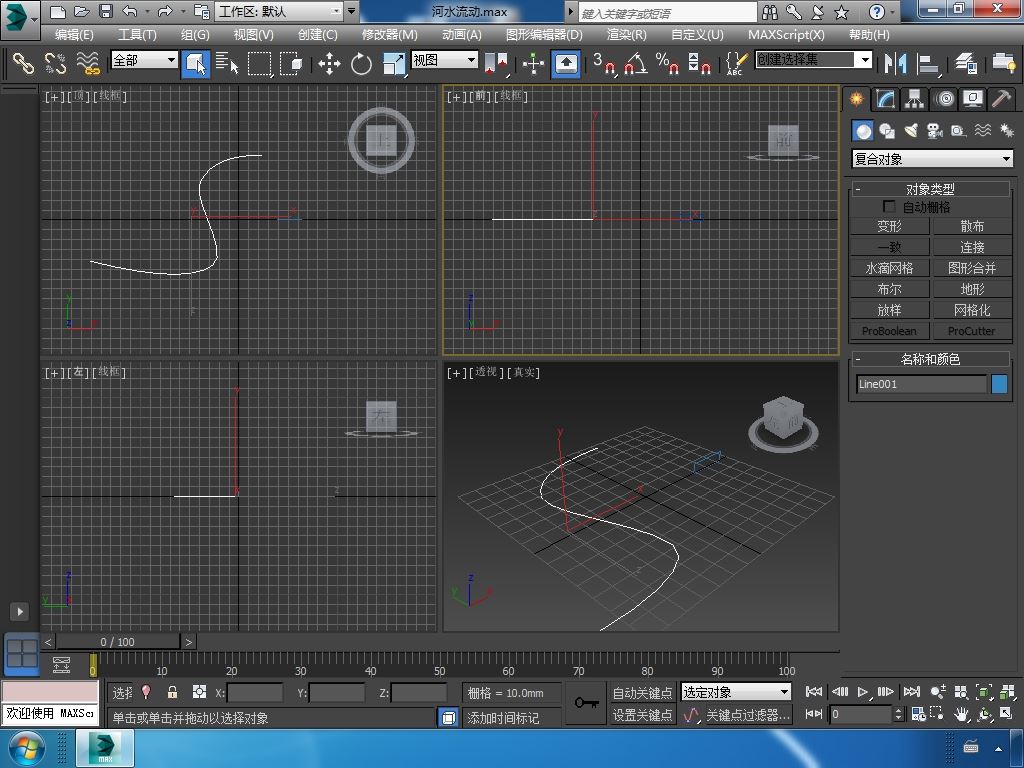Select the Shapes category icon
This screenshot has height=768, width=1024.
tap(887, 131)
